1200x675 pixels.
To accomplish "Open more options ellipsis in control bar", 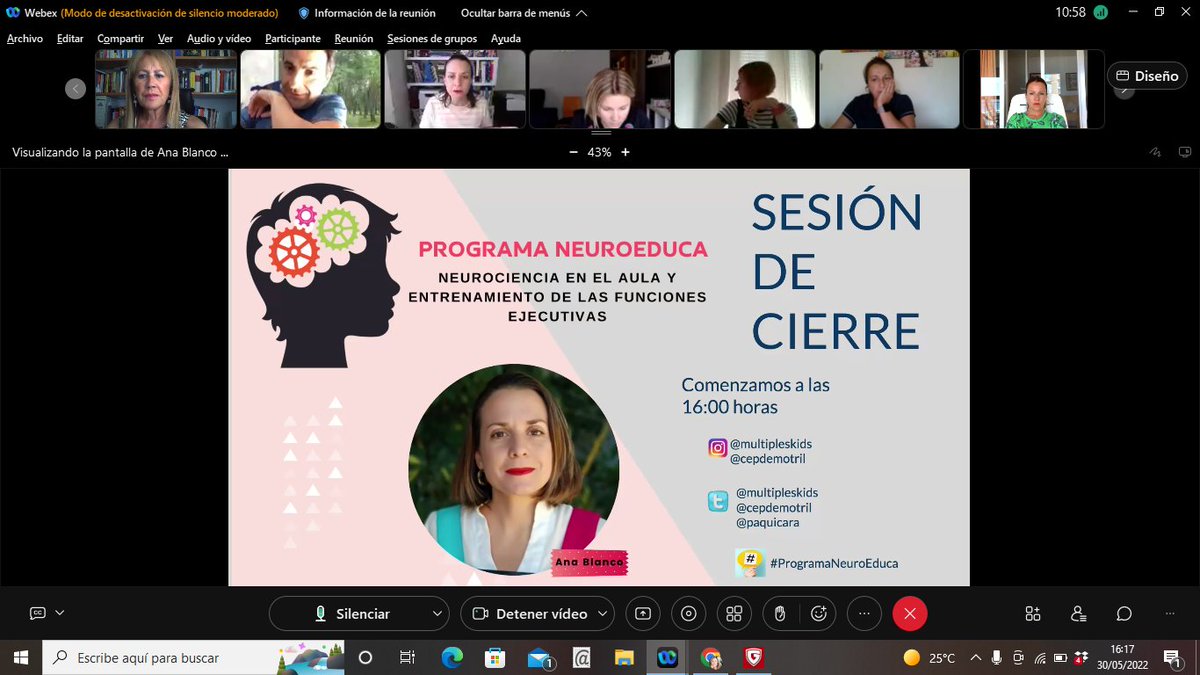I will [864, 614].
